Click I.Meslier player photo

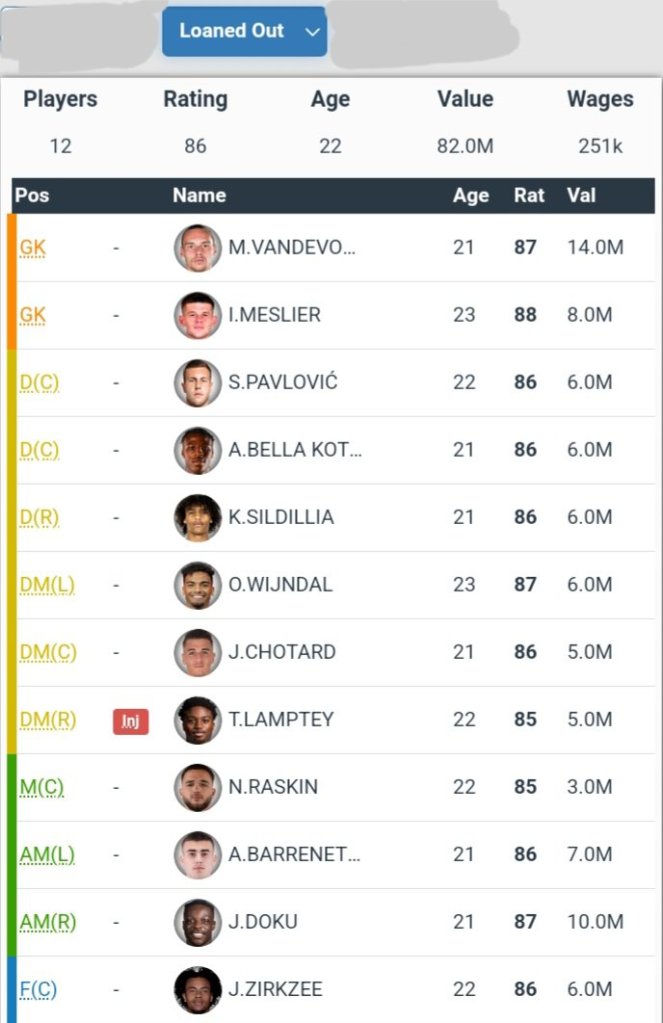pos(197,315)
